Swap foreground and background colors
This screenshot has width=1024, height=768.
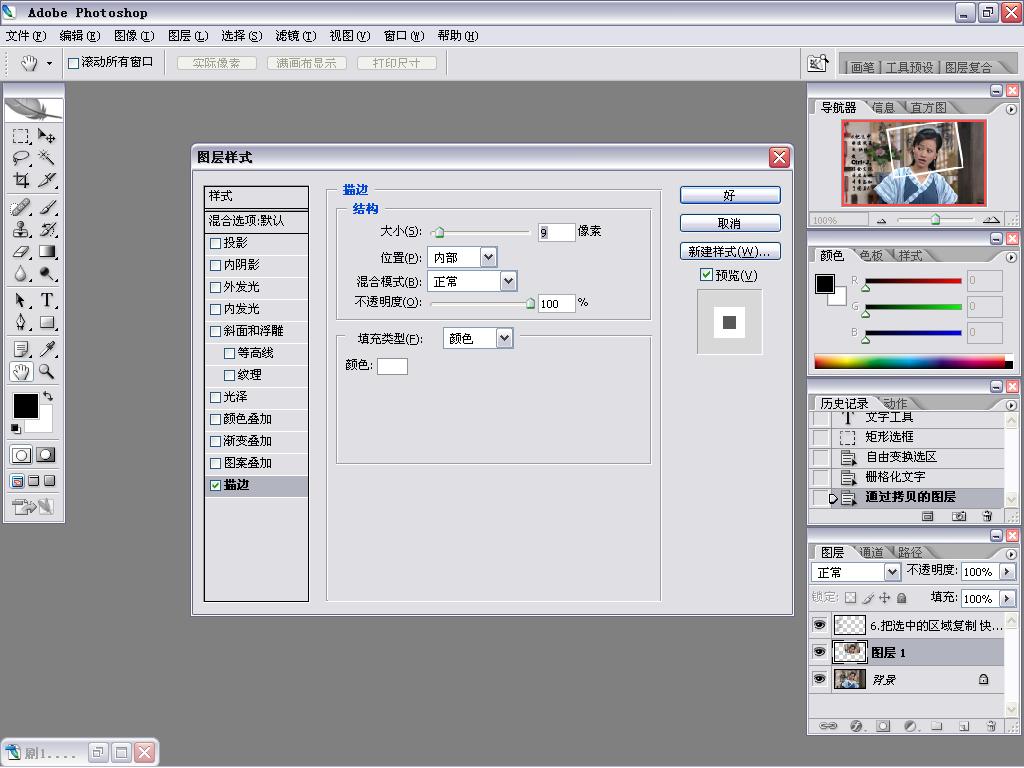point(48,396)
